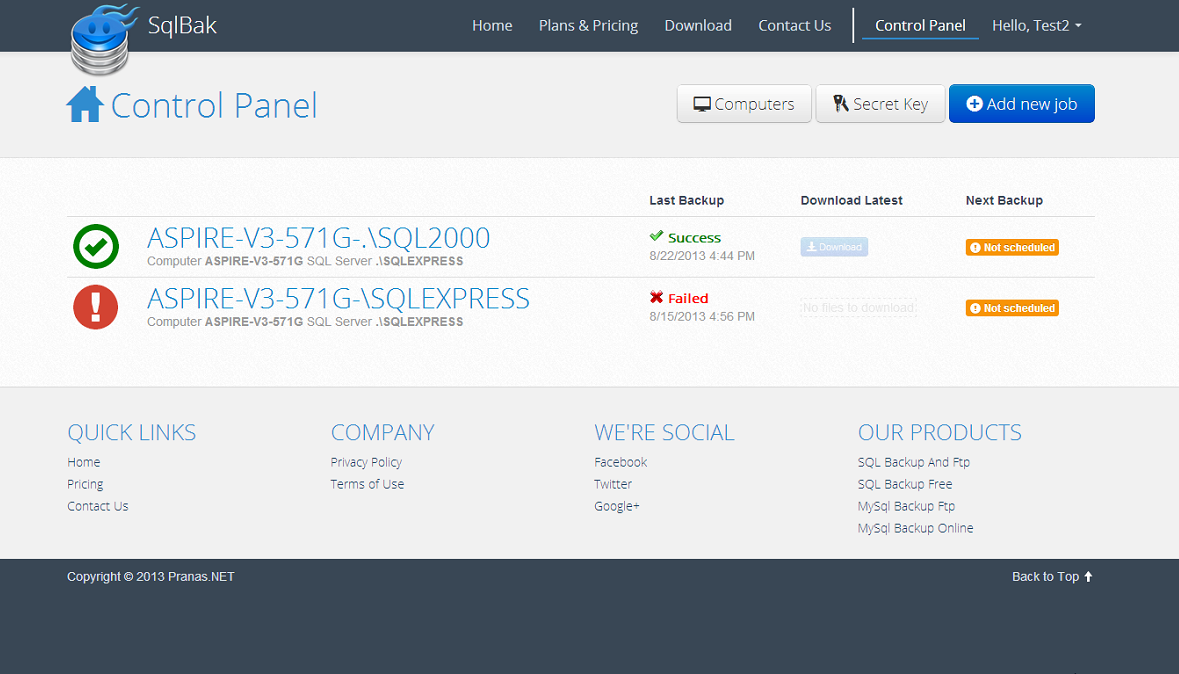Click Not scheduled badge for SQLEXPRESS job
The image size is (1179, 674).
1012,308
